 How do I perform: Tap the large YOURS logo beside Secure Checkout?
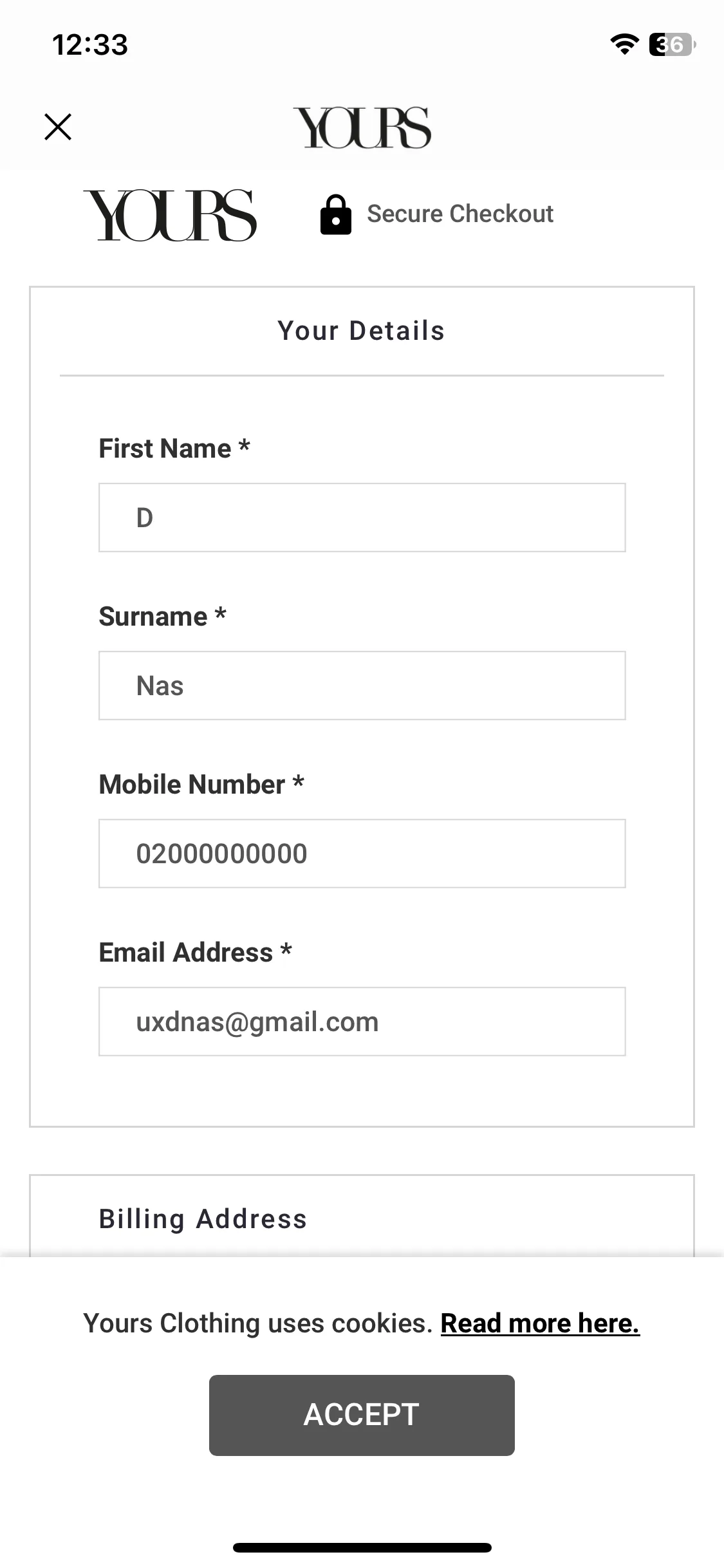pyautogui.click(x=170, y=215)
